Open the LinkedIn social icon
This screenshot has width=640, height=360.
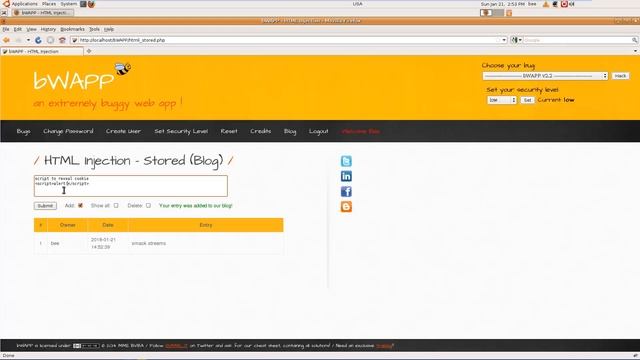click(346, 176)
